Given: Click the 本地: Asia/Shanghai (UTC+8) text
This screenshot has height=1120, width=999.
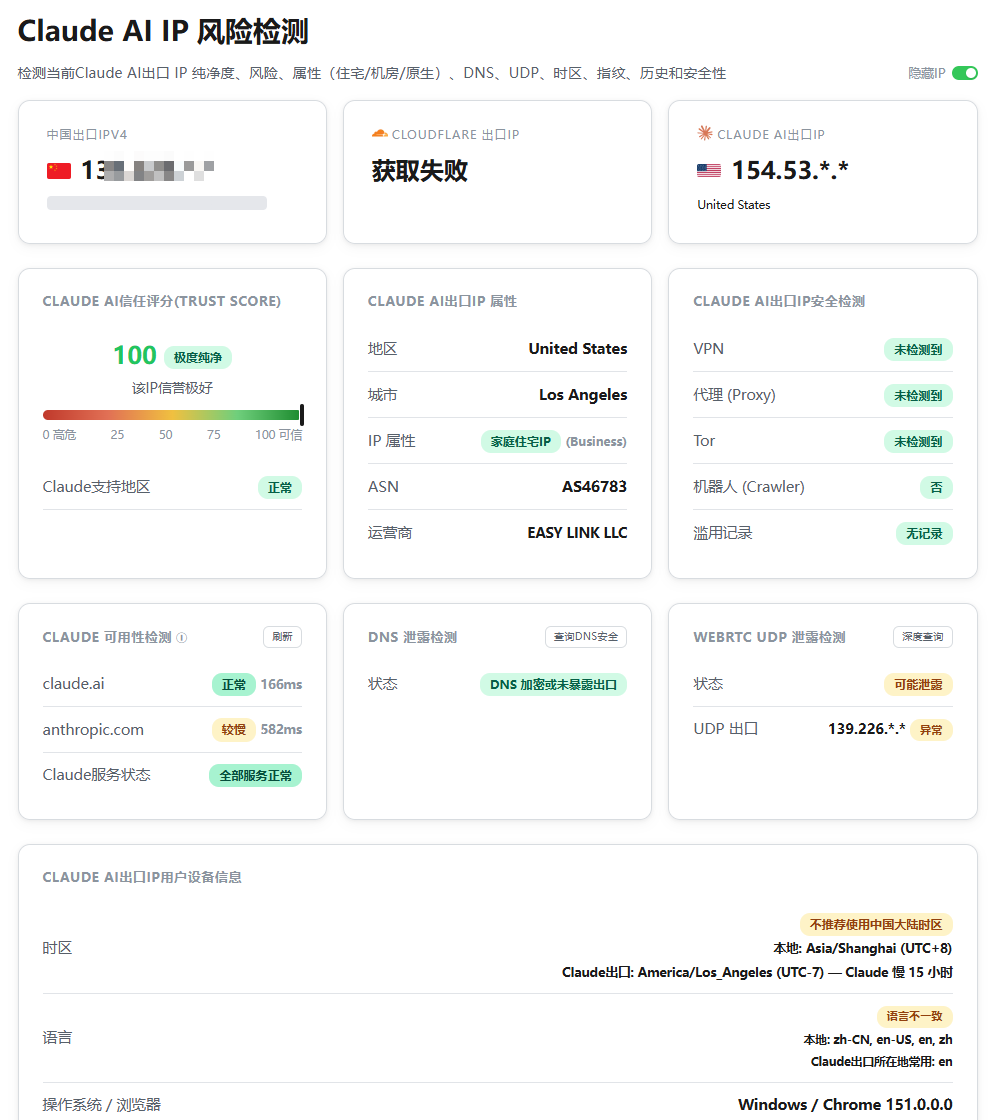Looking at the screenshot, I should 863,949.
